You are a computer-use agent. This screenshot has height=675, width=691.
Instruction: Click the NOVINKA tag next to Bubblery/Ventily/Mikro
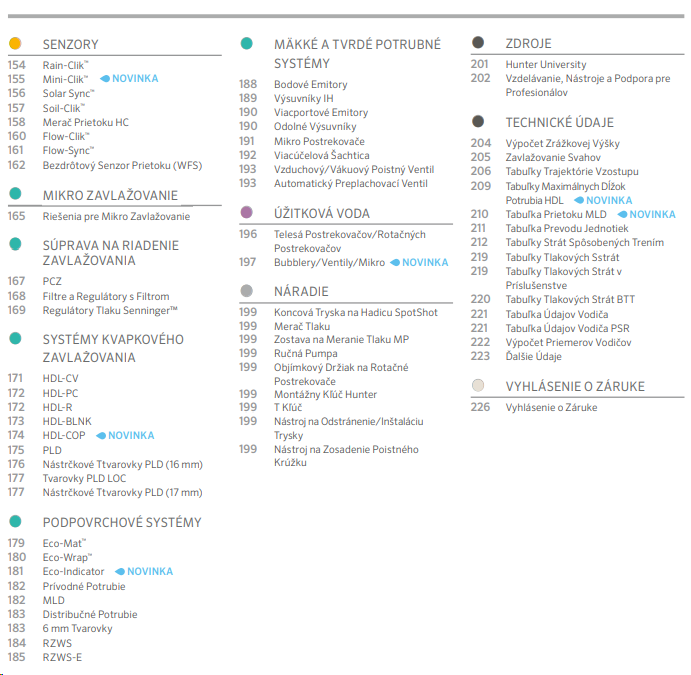[x=419, y=263]
